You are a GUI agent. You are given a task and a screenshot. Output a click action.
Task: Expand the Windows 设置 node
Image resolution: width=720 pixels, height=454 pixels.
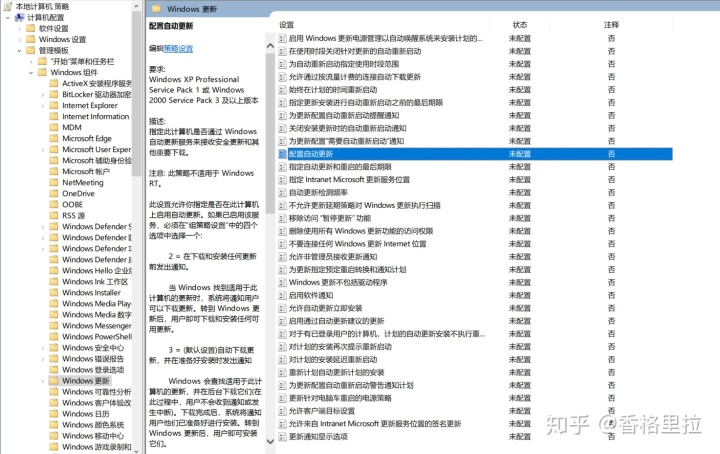19,39
